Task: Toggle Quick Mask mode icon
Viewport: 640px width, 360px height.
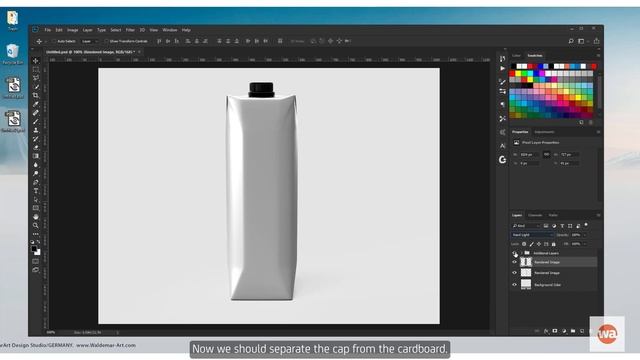Action: (x=36, y=261)
